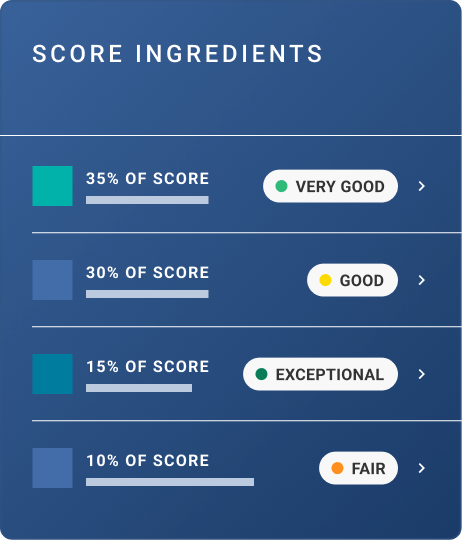Click the 30% of score label

point(147,272)
